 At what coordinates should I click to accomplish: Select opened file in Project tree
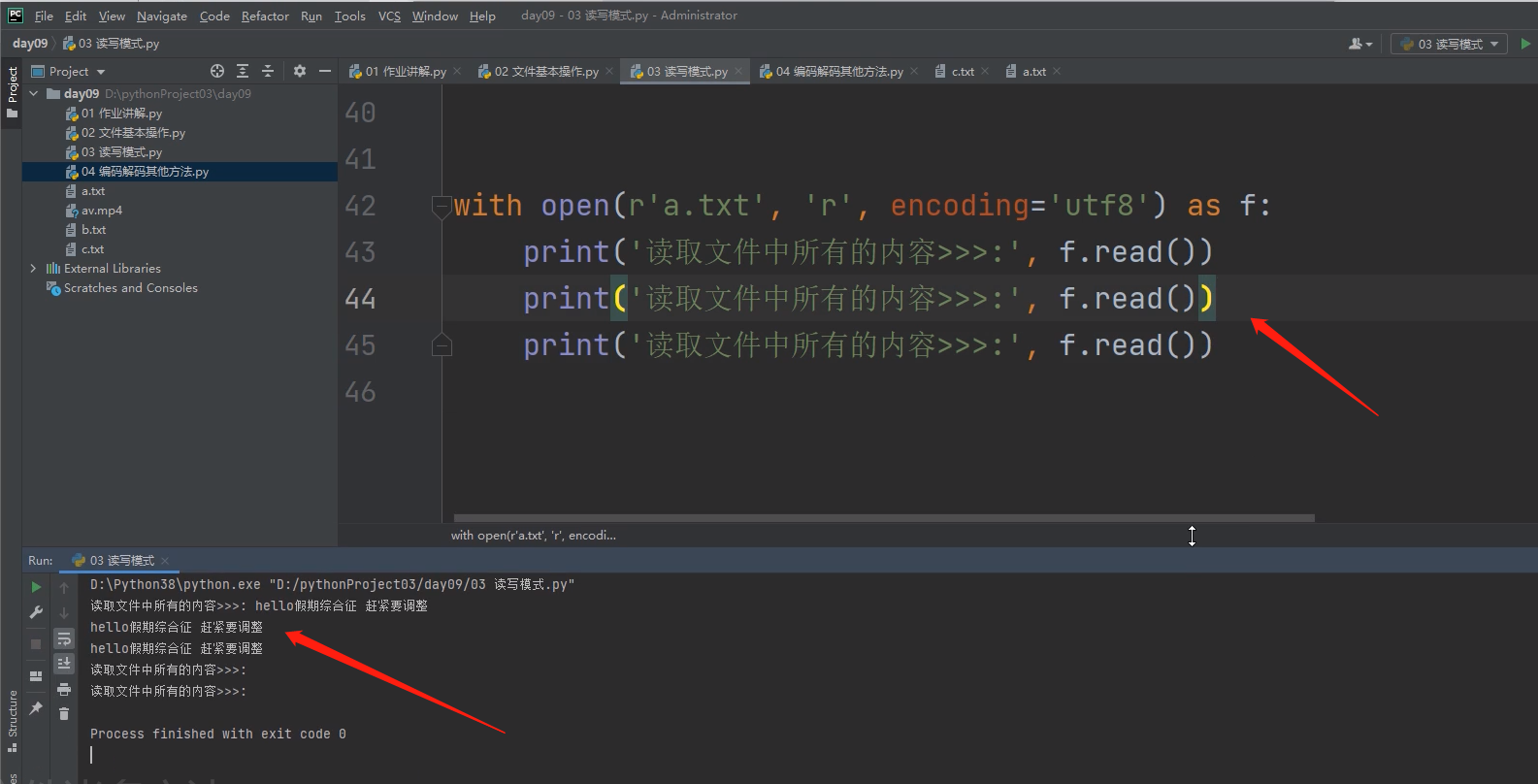(x=217, y=71)
